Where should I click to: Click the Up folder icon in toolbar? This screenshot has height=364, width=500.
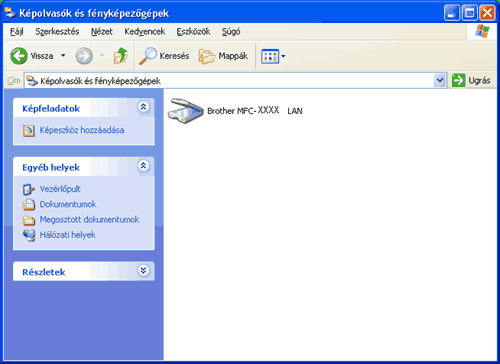(x=121, y=56)
